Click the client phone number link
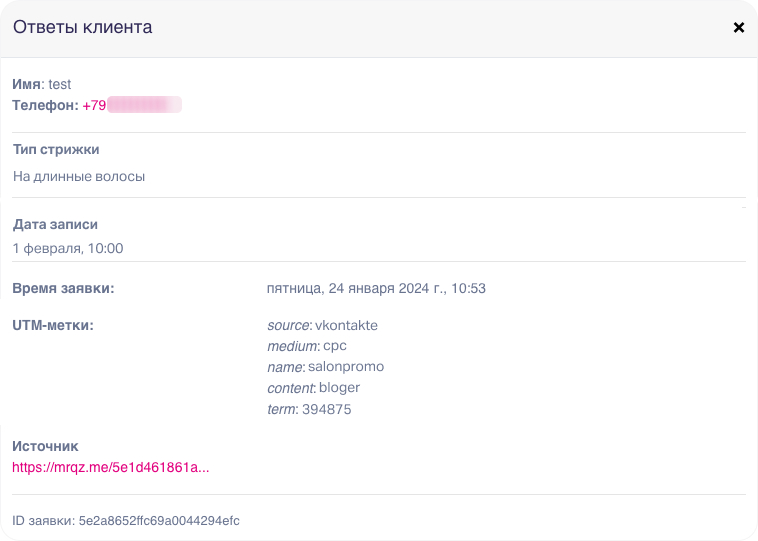The image size is (758, 541). coord(131,105)
